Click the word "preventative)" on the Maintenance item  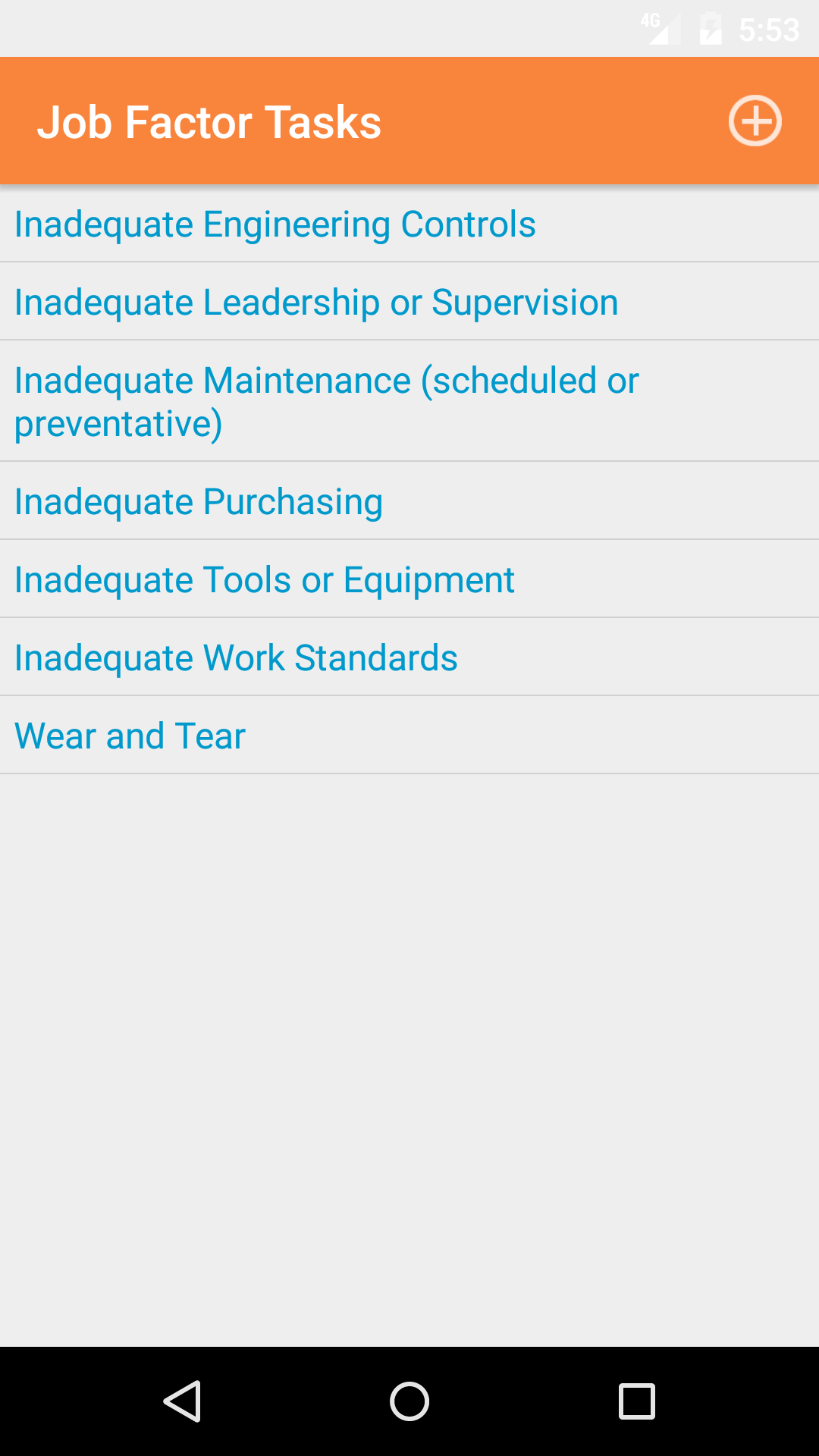118,423
